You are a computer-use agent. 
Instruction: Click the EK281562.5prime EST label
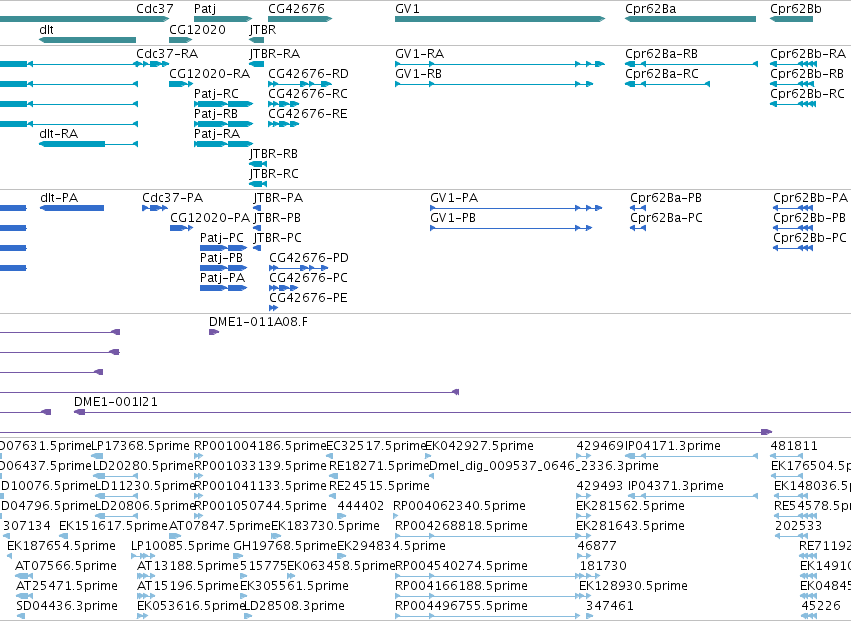coord(630,506)
